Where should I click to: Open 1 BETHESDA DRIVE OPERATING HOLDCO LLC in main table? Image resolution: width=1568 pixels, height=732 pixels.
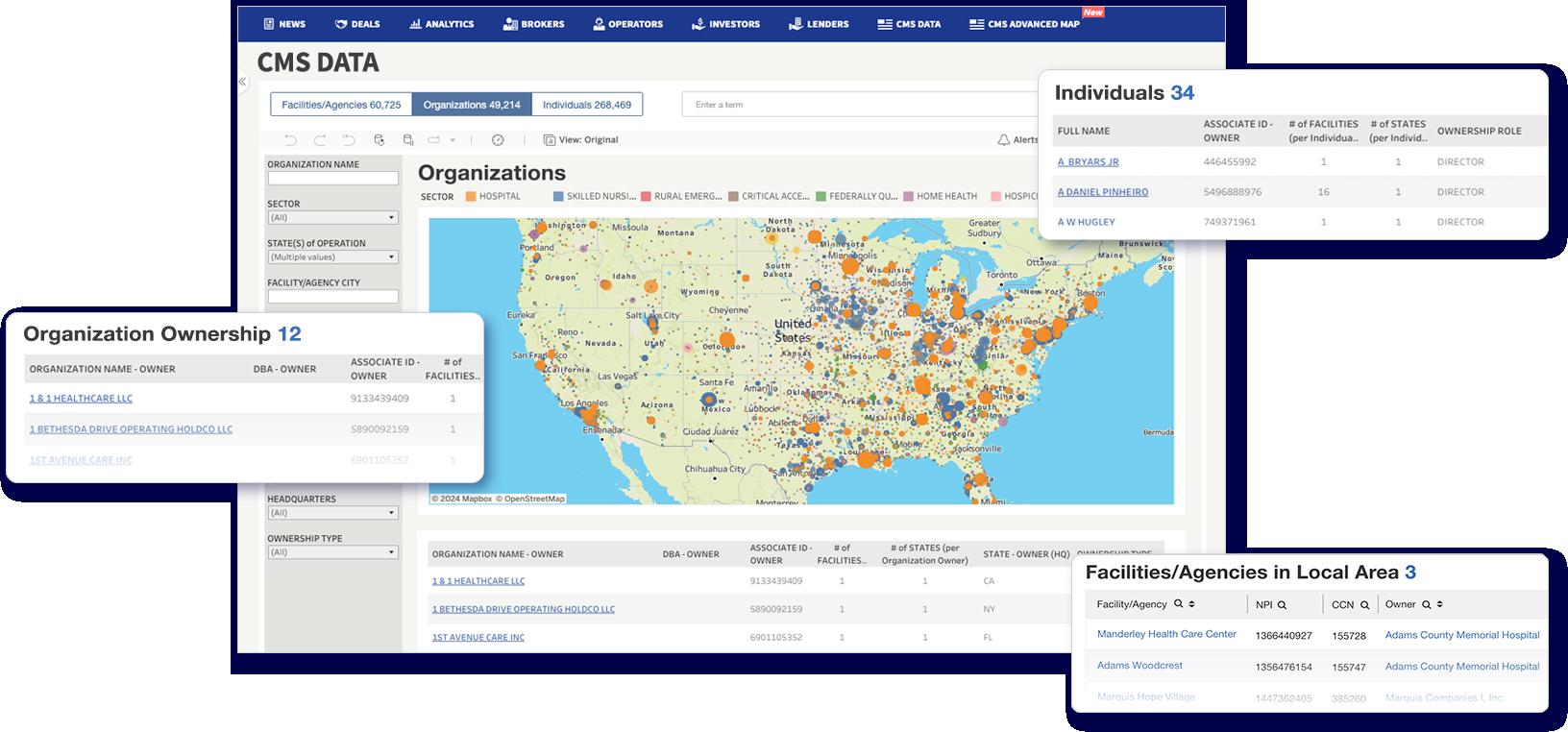[524, 609]
